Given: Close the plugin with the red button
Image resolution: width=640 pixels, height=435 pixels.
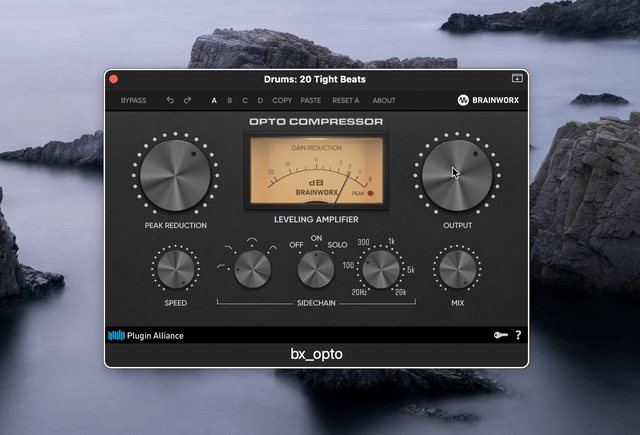Looking at the screenshot, I should tap(113, 79).
